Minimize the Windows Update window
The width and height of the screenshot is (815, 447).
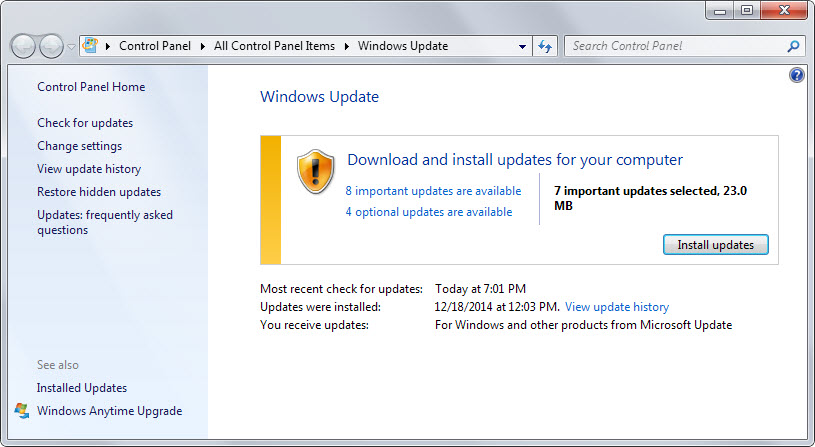click(720, 10)
